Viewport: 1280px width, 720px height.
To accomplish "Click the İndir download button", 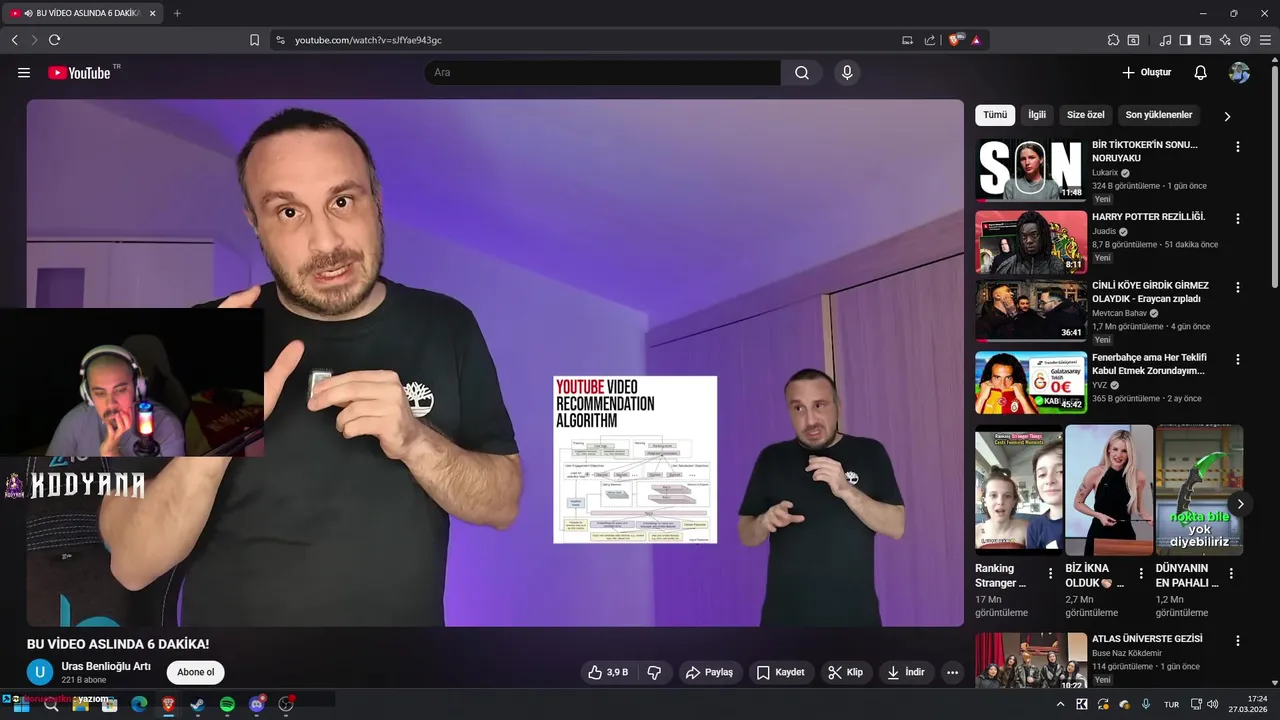I will [905, 673].
